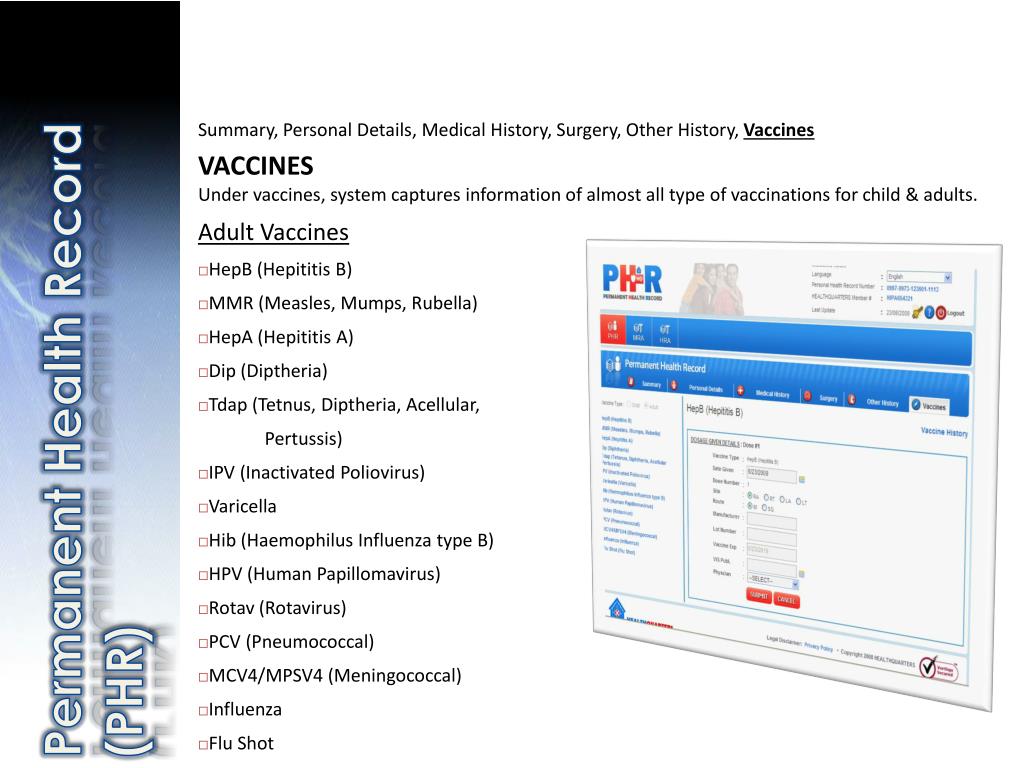The width and height of the screenshot is (1024, 768).
Task: Select HepB (Hepititis B) in the sidebar list
Action: pos(616,420)
